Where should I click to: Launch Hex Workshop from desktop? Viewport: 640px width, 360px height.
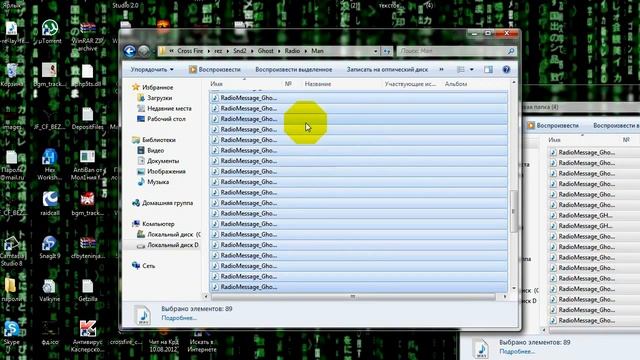[x=49, y=165]
